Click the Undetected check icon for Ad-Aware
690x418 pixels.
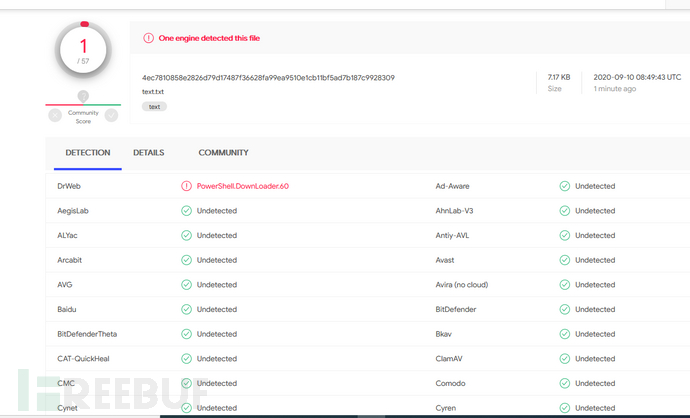pos(564,186)
